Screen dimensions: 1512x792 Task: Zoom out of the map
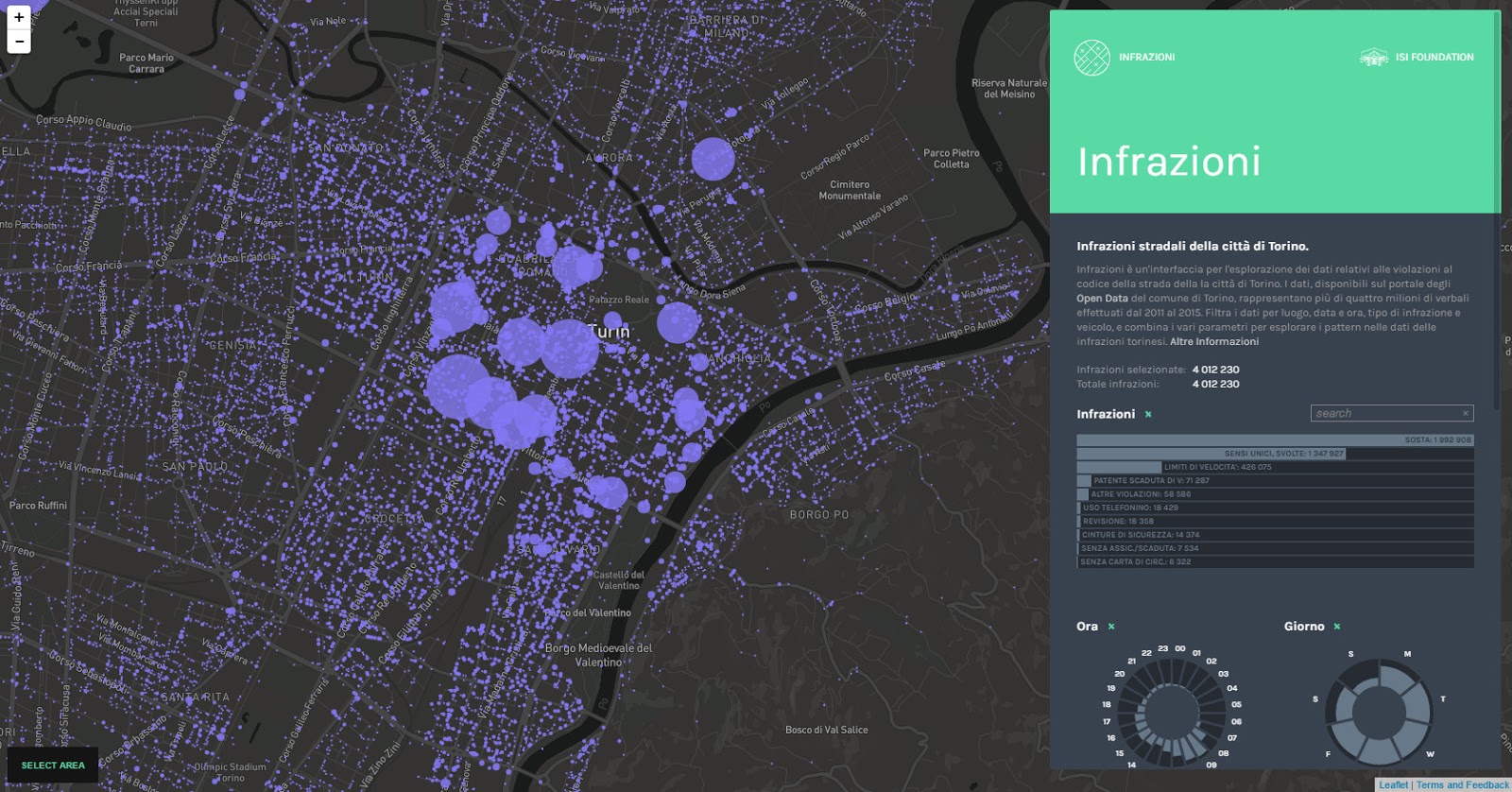[x=19, y=42]
